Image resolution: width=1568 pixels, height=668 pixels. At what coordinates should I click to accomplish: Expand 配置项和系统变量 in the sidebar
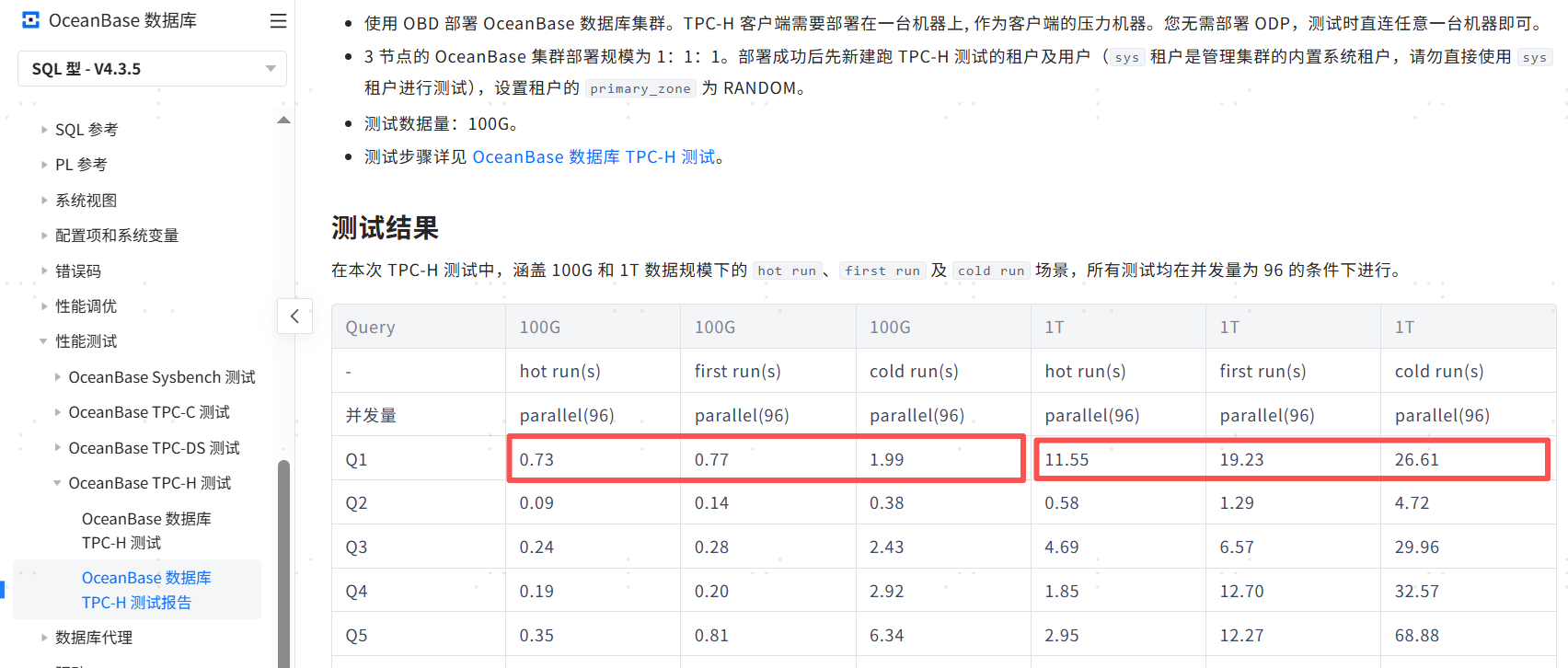tap(116, 236)
